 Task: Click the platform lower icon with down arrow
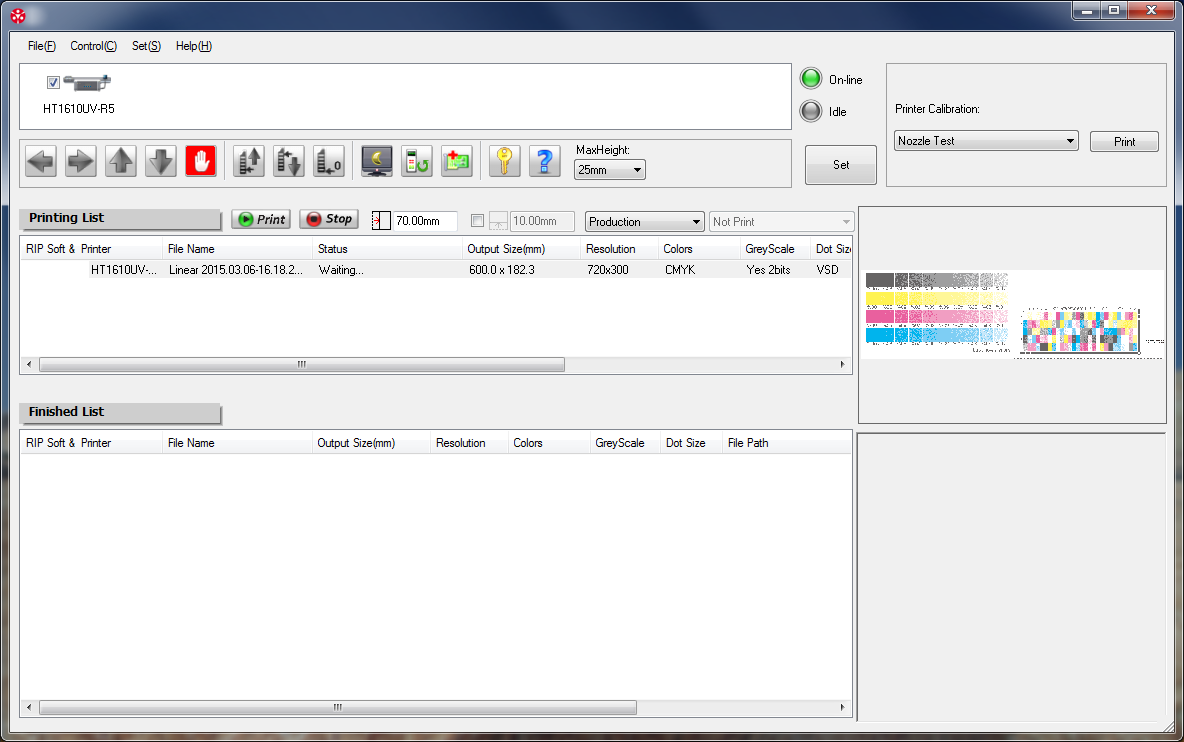(x=288, y=161)
